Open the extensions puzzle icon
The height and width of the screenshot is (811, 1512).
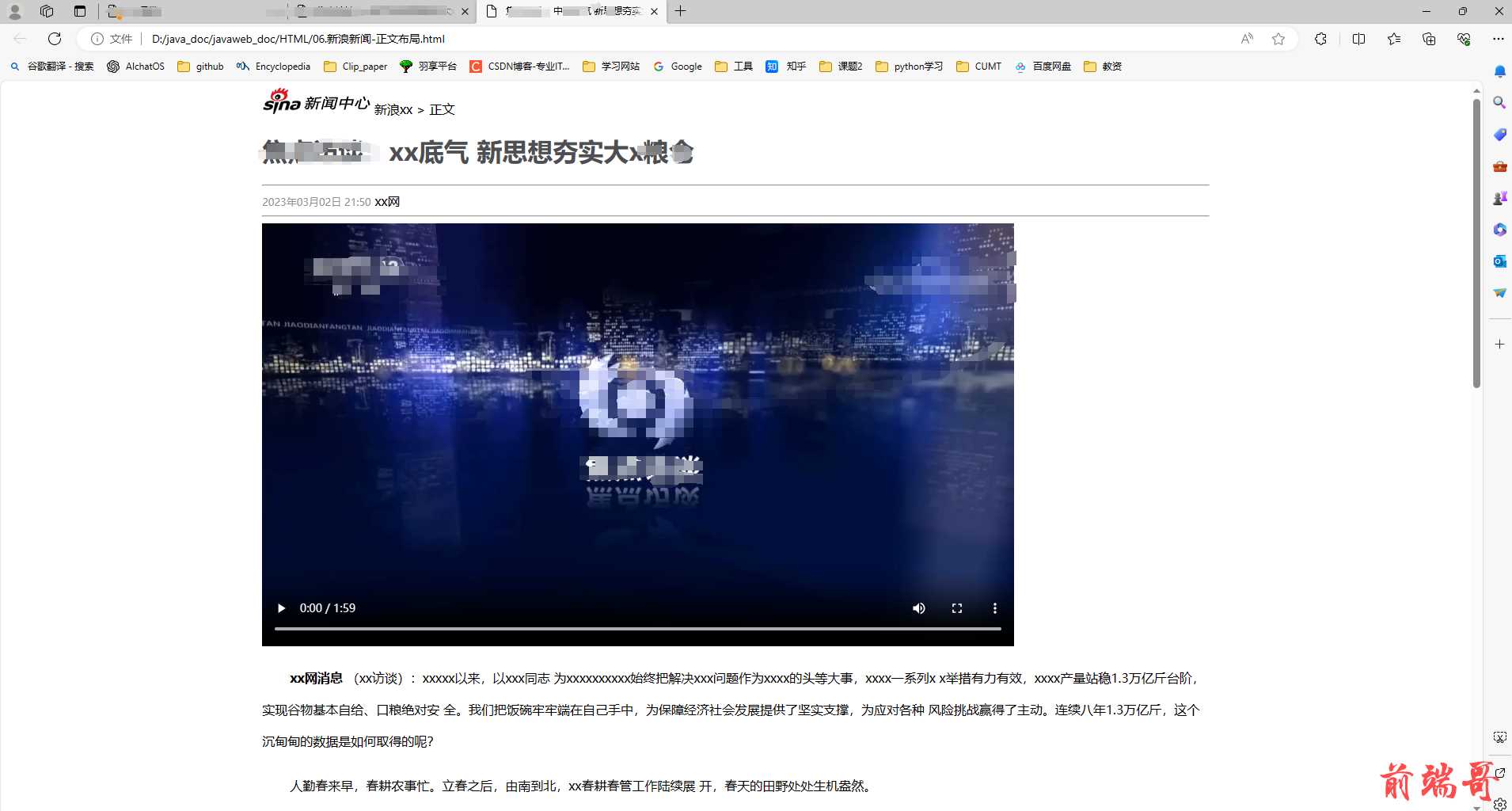point(1320,39)
